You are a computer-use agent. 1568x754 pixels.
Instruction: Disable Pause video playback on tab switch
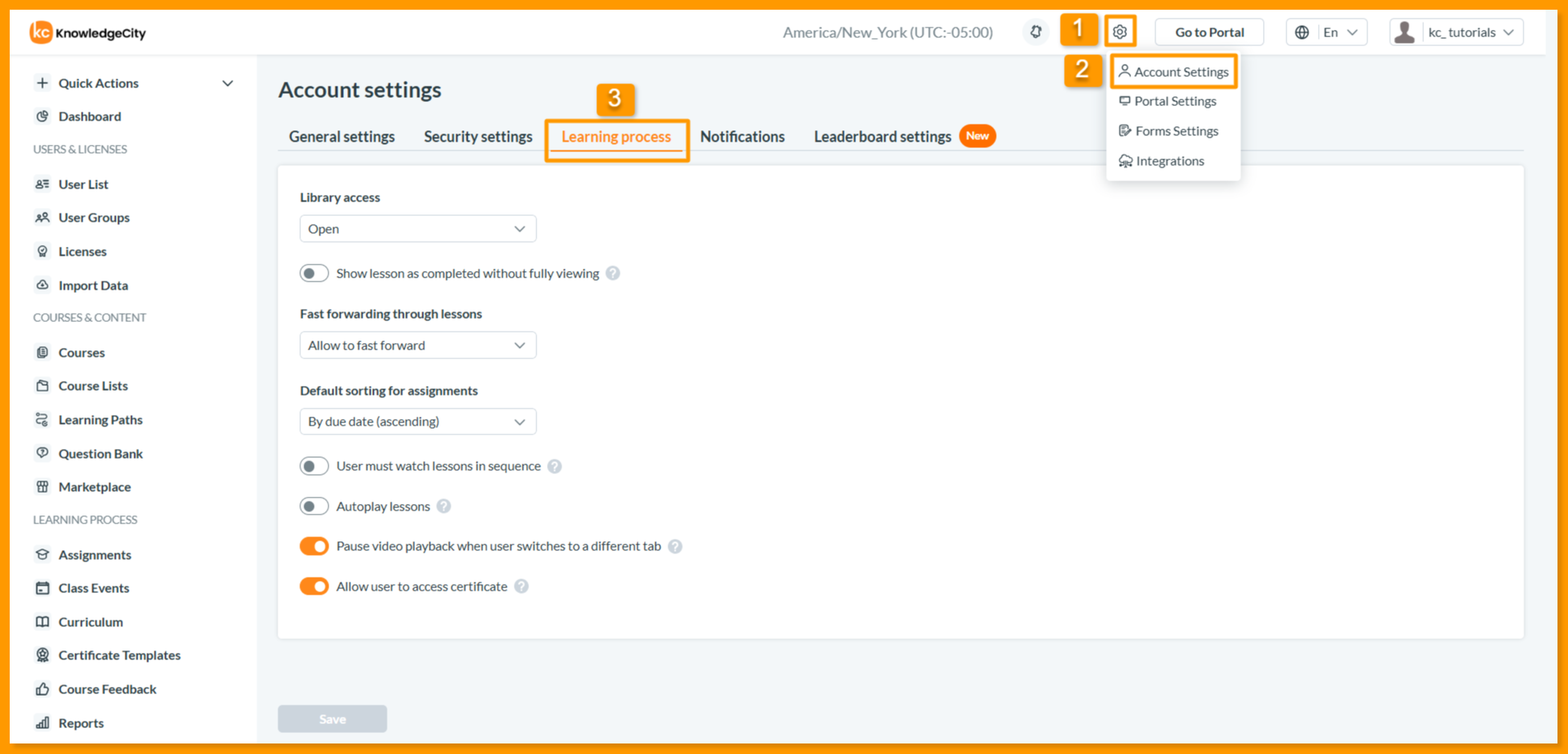(x=314, y=546)
